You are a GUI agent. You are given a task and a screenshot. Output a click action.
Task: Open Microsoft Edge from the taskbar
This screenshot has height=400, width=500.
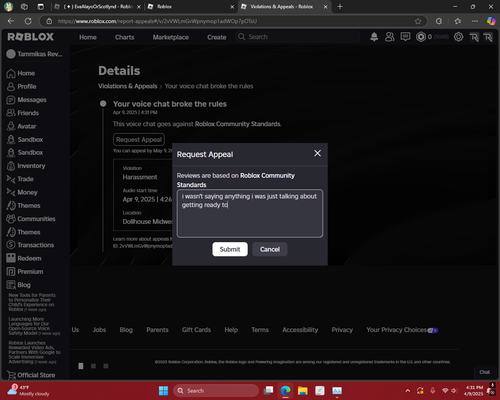click(285, 390)
